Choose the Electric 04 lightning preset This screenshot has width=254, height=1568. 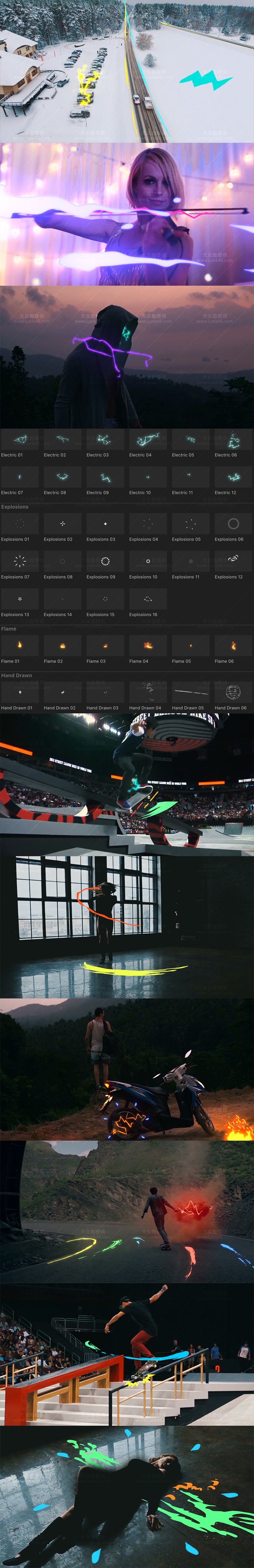pyautogui.click(x=148, y=439)
